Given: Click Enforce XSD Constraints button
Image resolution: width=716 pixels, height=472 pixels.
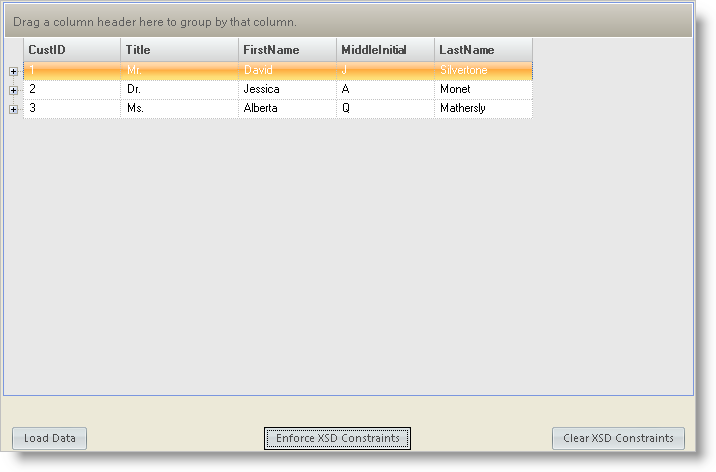Looking at the screenshot, I should [x=337, y=438].
